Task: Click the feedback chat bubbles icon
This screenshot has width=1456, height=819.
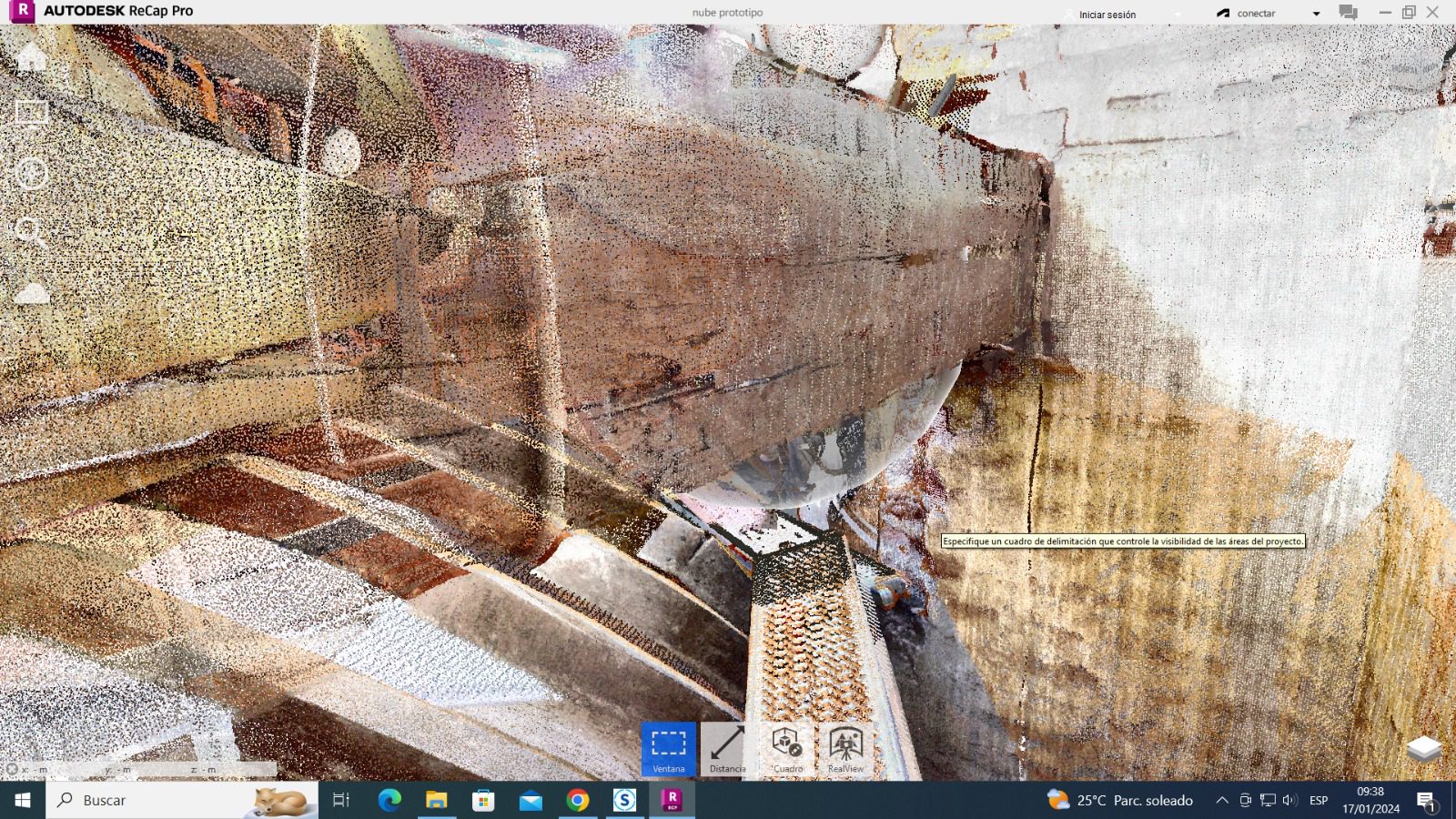Action: 1348,13
